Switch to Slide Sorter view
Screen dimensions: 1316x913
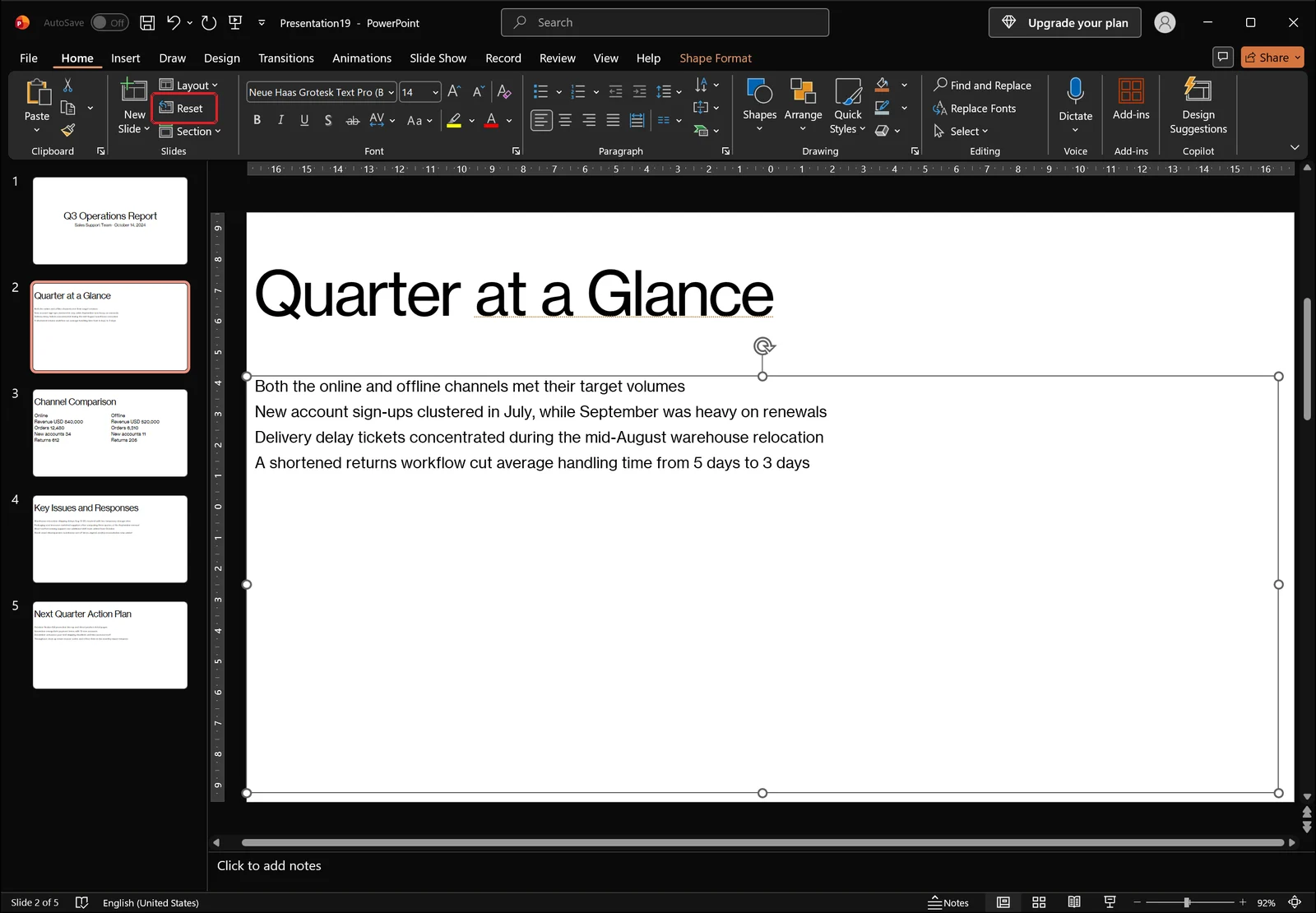click(x=1039, y=902)
